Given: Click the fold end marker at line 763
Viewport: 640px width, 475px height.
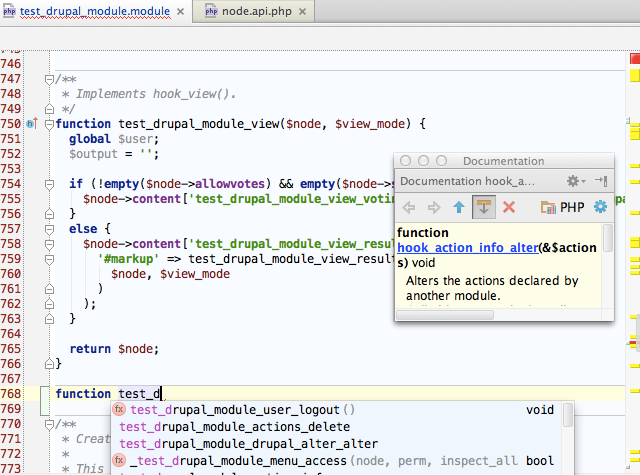Looking at the screenshot, I should [49, 319].
